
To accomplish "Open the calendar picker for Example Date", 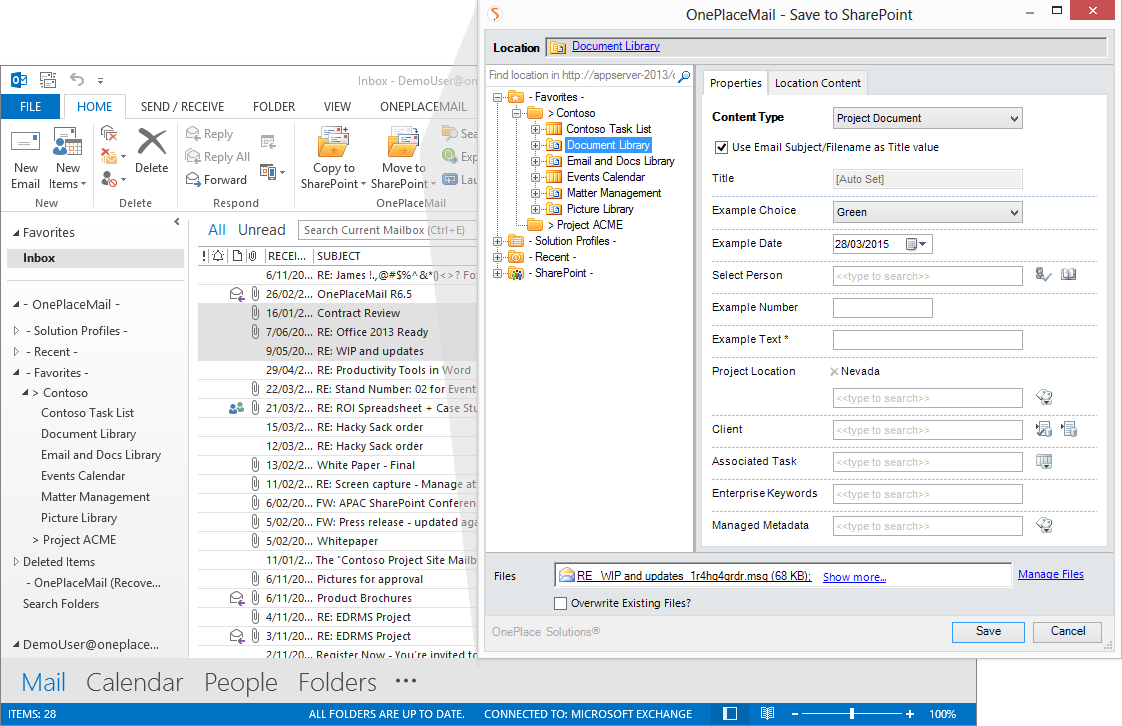I will coord(916,244).
